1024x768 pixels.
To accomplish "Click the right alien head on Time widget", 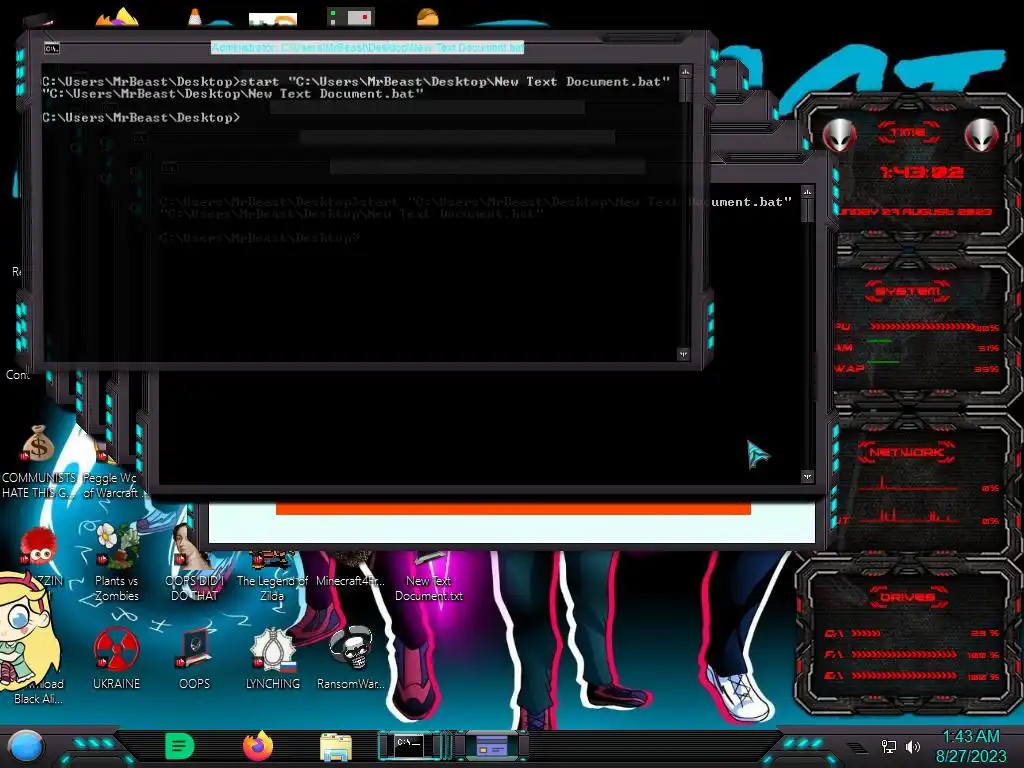I will point(981,136).
